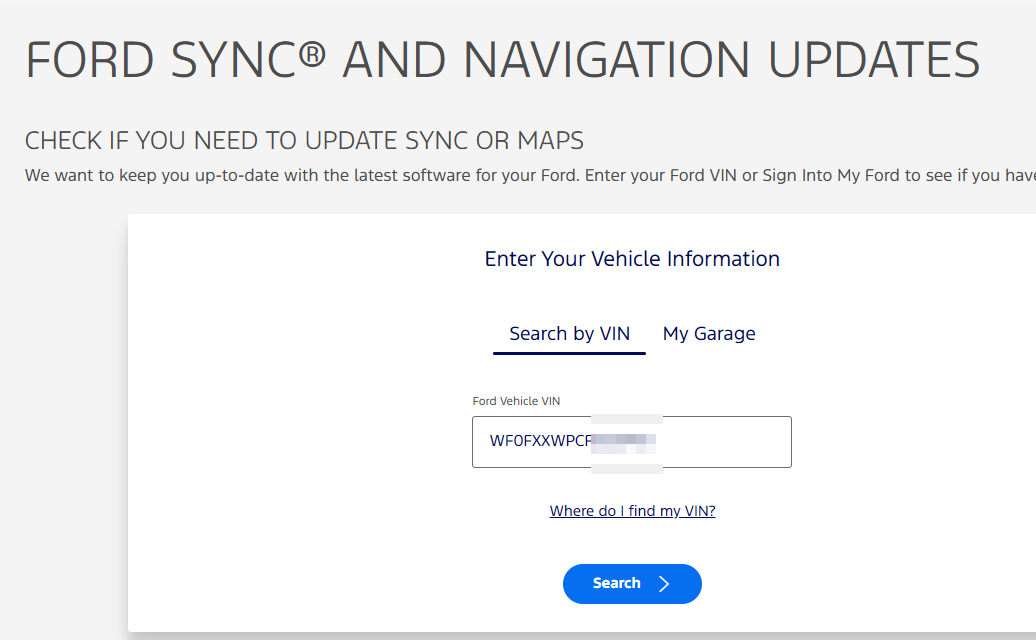Image resolution: width=1036 pixels, height=640 pixels.
Task: Open the Where do I find my VIN link
Action: pos(632,511)
